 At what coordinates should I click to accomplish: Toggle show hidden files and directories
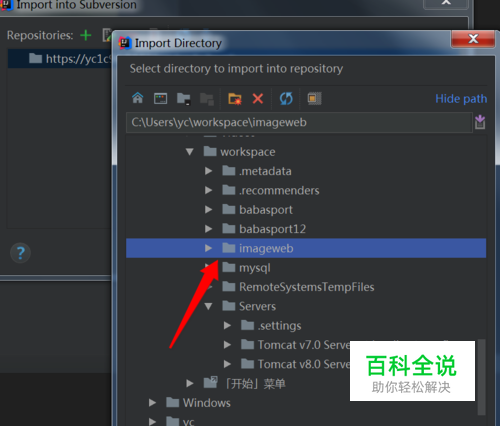point(314,99)
